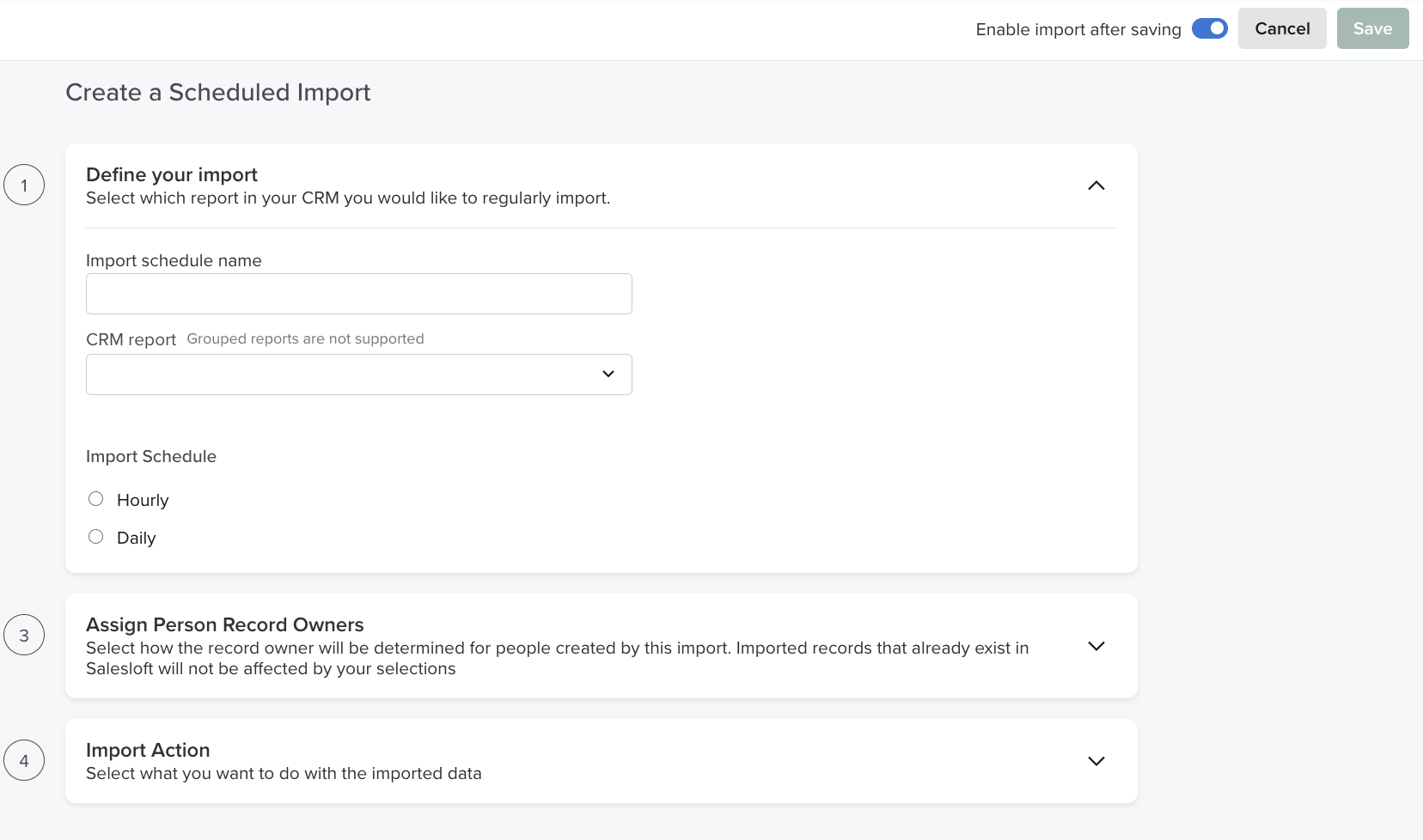Click the Import Action section header
1423x840 pixels.
click(x=147, y=750)
